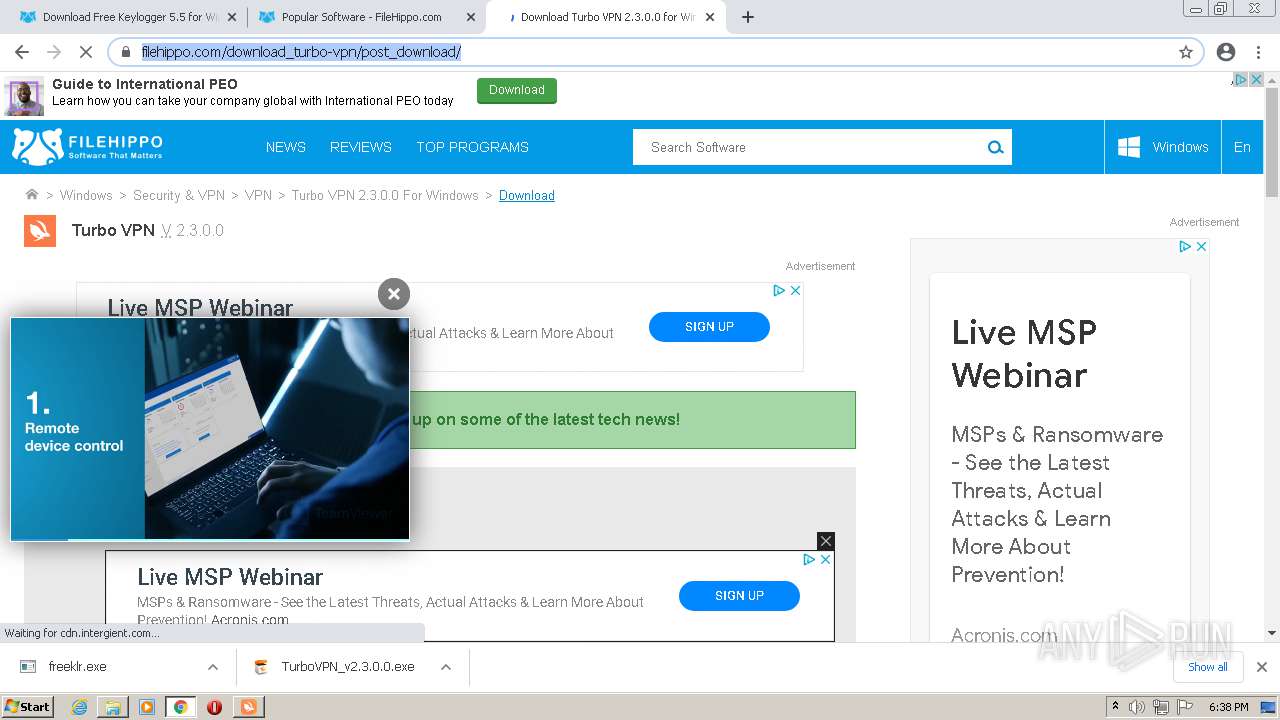Open the TOP PROGRAMS menu item
Image resolution: width=1280 pixels, height=720 pixels.
click(x=472, y=147)
